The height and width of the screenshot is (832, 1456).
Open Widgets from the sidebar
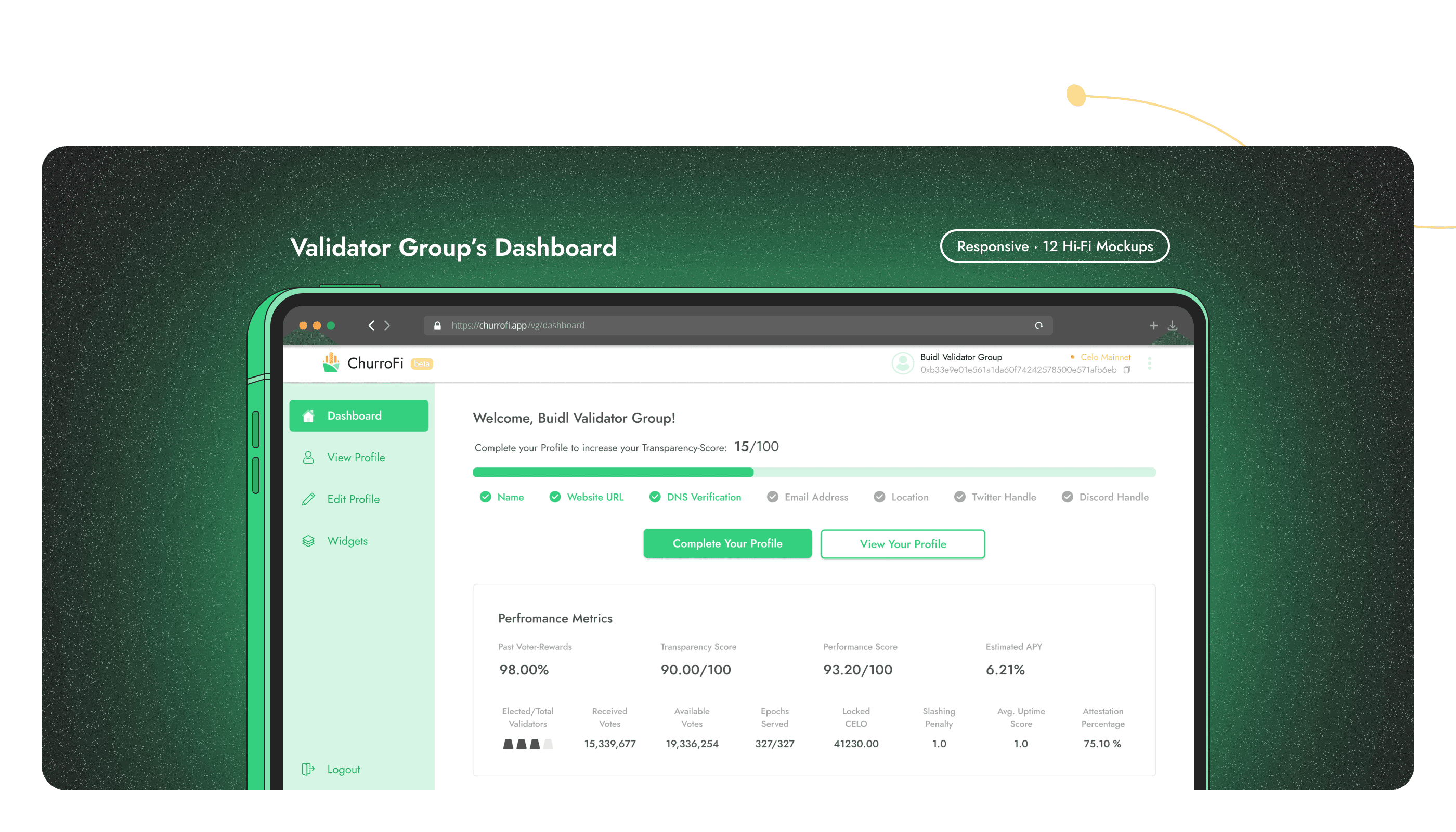pos(347,541)
